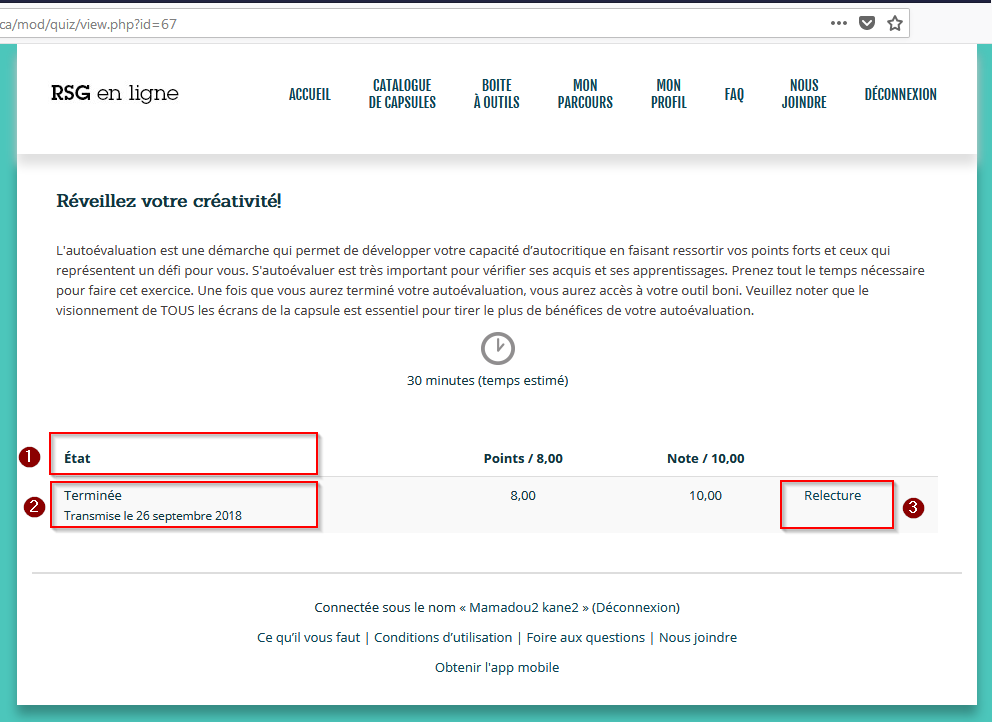Click Déconnexion in the top navigation

pyautogui.click(x=900, y=95)
